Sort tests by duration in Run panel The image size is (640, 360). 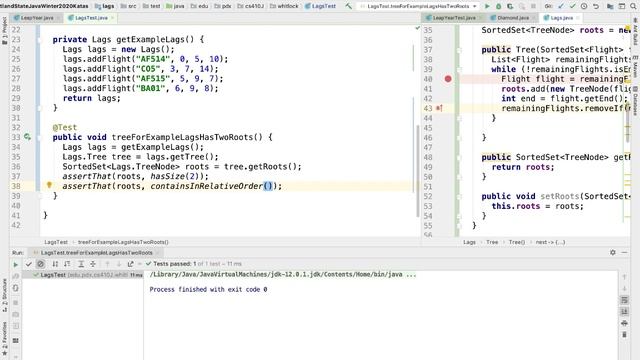pos(67,264)
